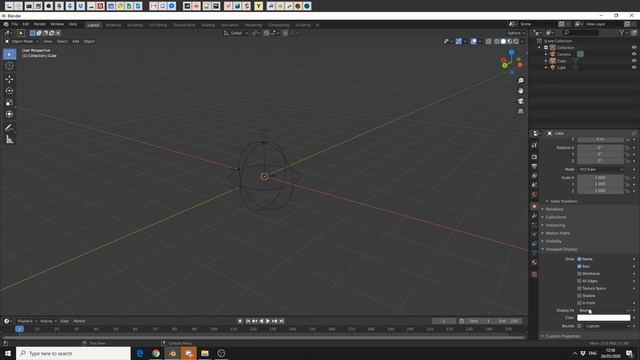The width and height of the screenshot is (640, 360).
Task: Open the Tool properties tab
Action: [534, 145]
